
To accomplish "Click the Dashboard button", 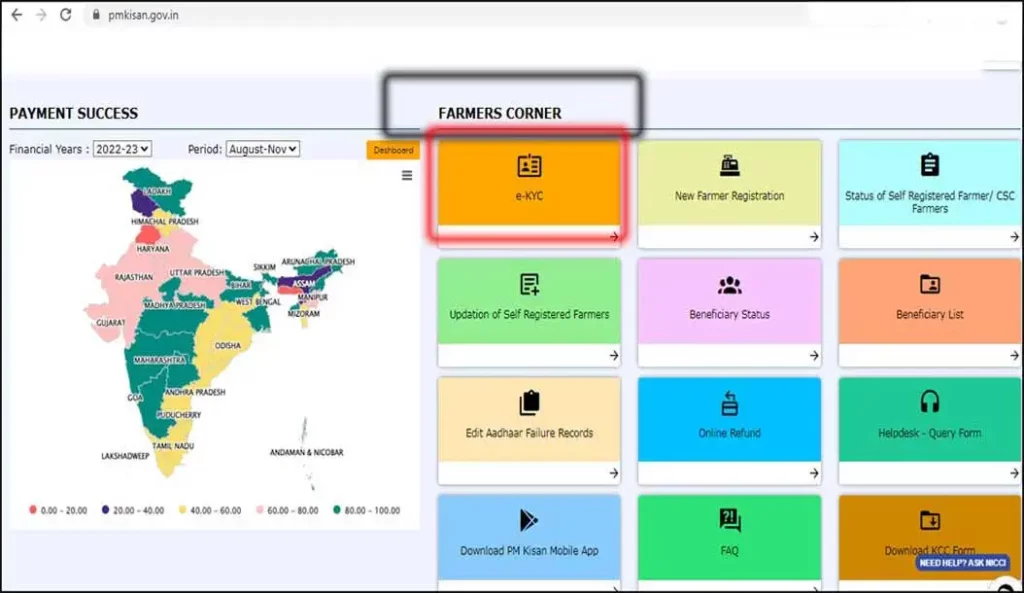I will click(394, 150).
